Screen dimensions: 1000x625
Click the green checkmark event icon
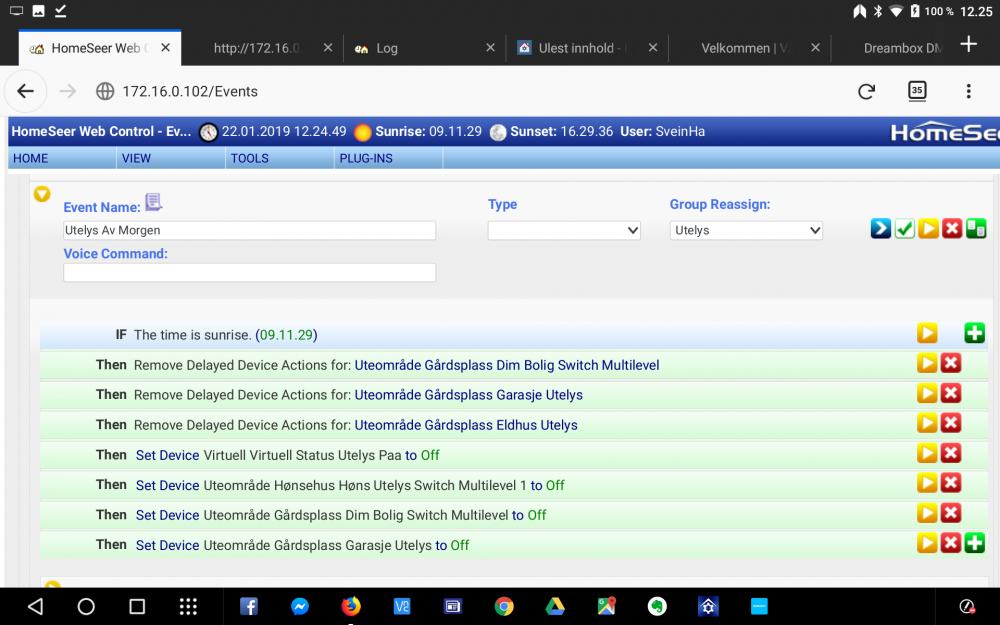[x=904, y=229]
